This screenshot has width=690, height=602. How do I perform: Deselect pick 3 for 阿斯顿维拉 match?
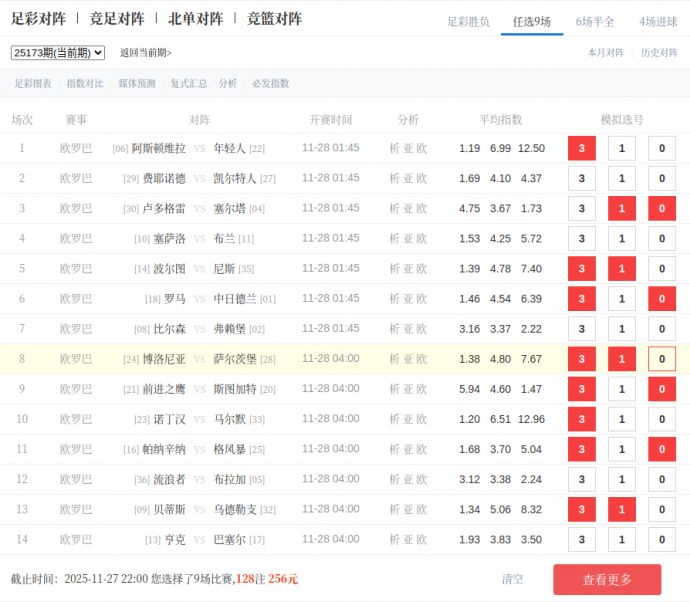coord(581,149)
